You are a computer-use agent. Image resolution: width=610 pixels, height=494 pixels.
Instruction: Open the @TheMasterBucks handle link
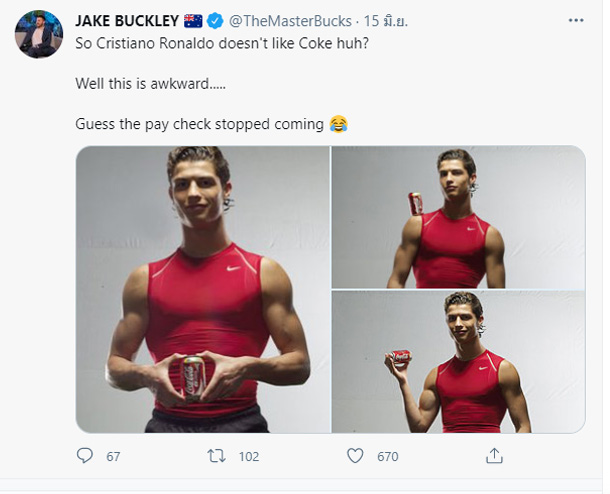[x=290, y=21]
